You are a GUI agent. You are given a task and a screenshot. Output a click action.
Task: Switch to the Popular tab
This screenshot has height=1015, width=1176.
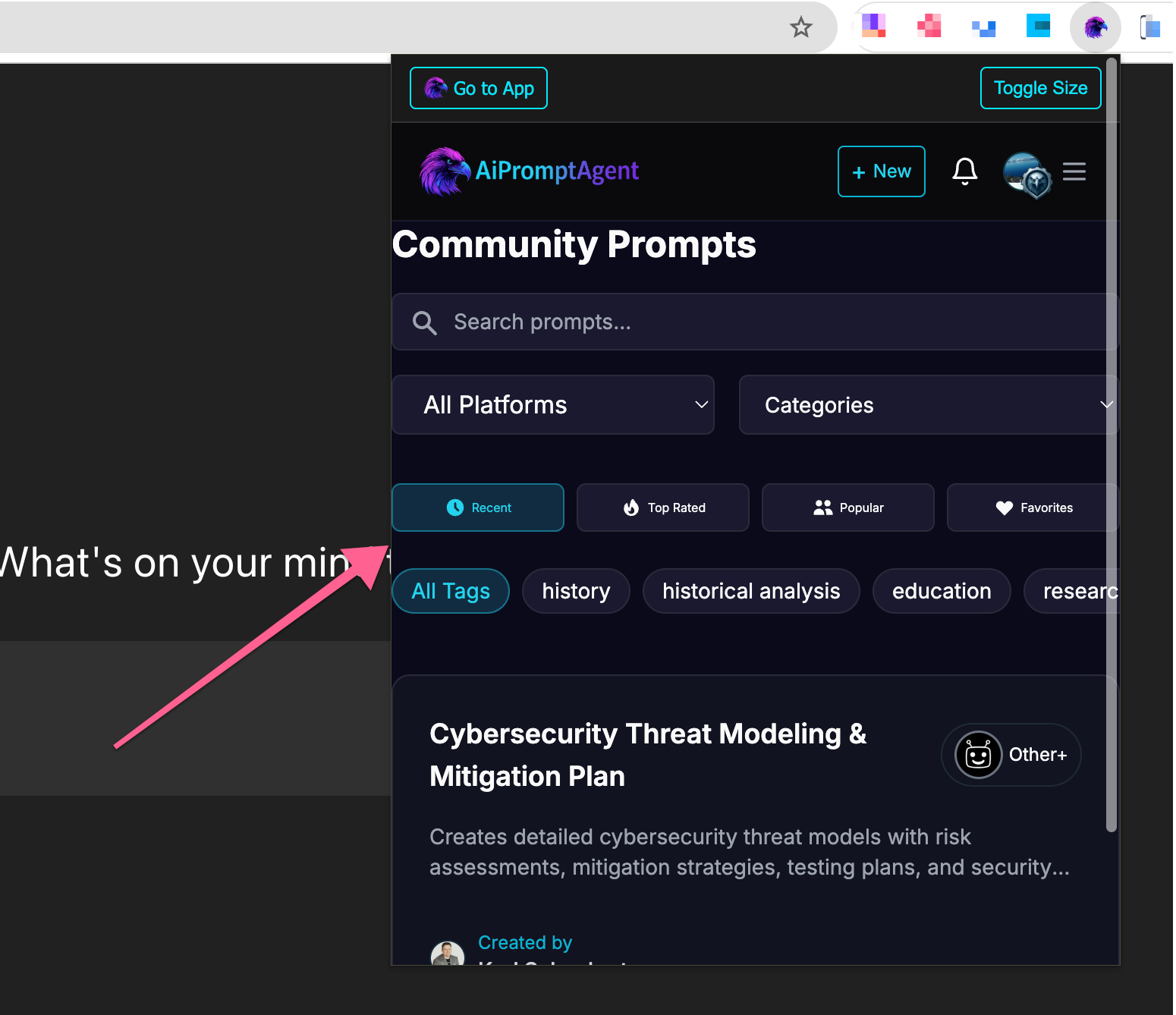click(848, 507)
